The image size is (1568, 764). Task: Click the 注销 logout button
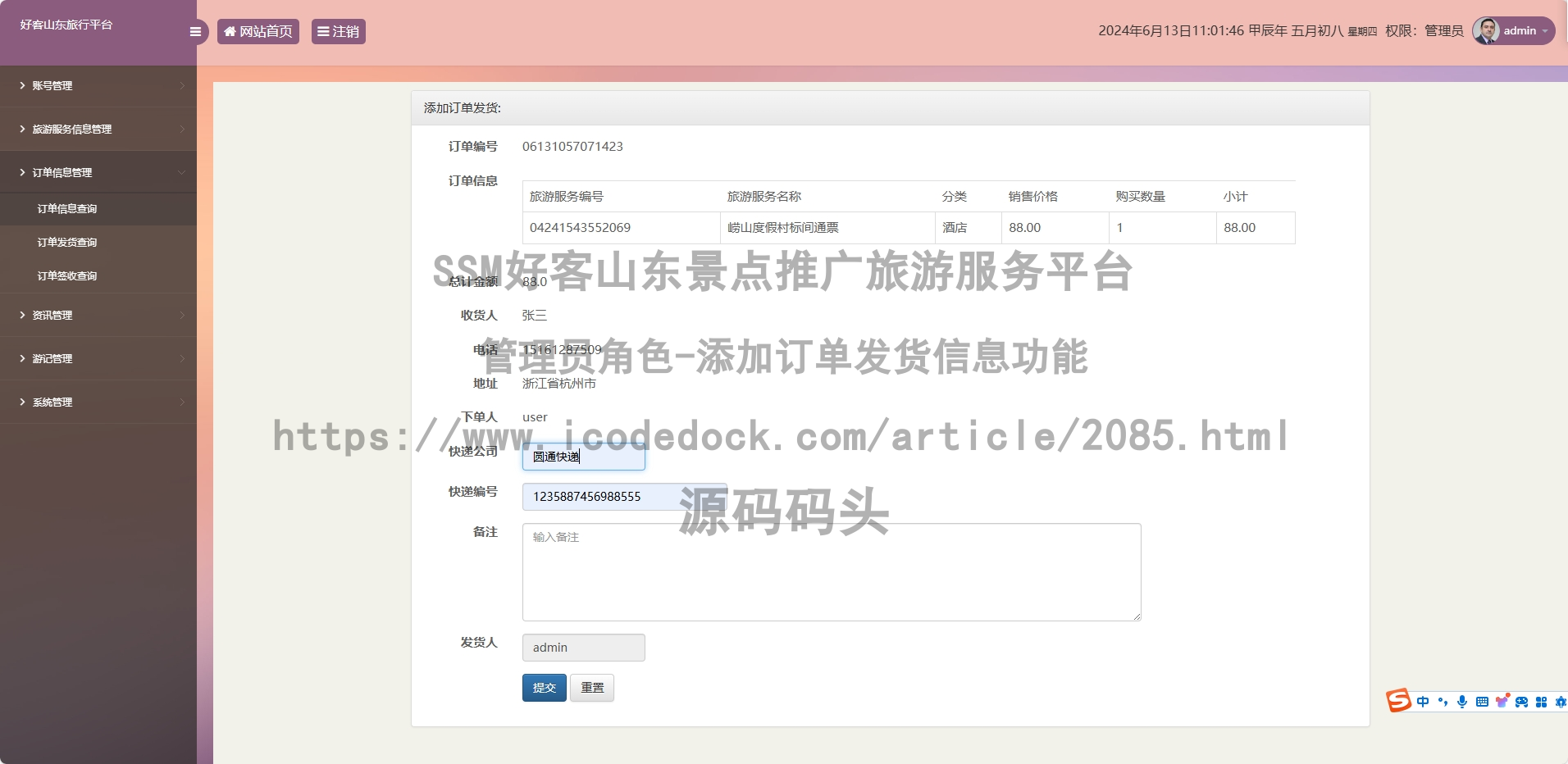point(339,31)
